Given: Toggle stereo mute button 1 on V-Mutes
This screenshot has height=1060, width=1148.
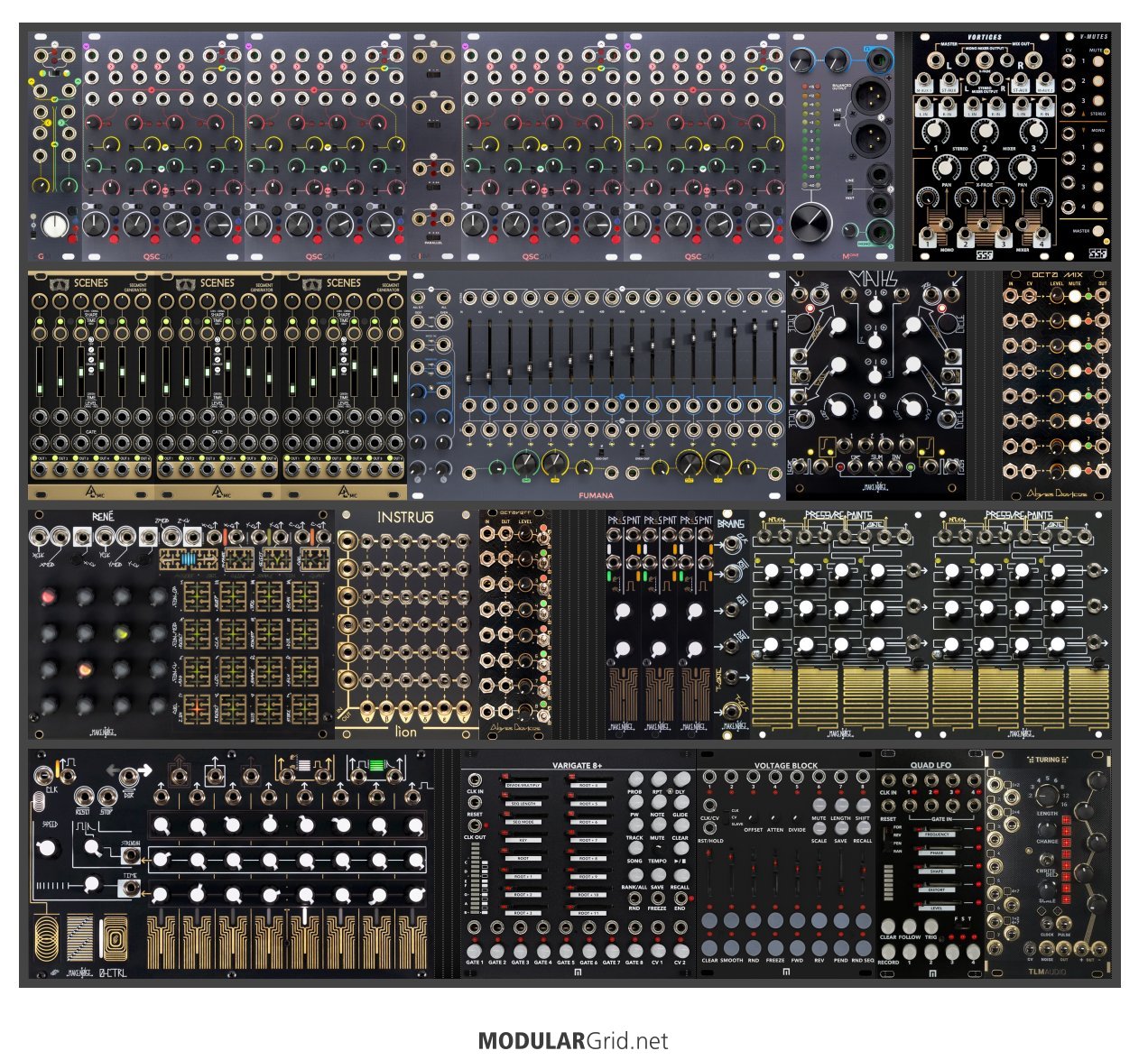Looking at the screenshot, I should coord(1098,61).
